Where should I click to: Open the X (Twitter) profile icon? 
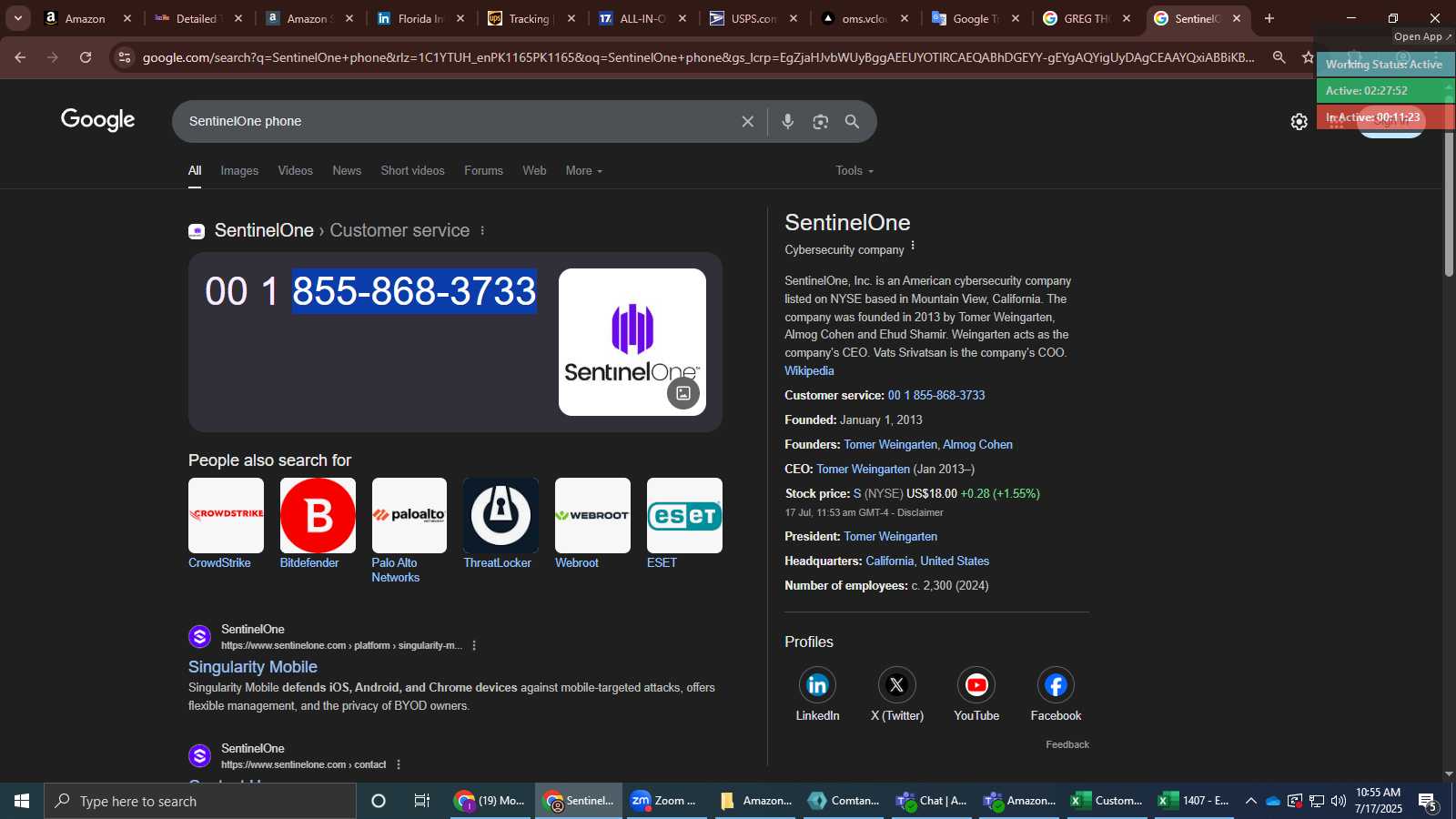click(896, 685)
